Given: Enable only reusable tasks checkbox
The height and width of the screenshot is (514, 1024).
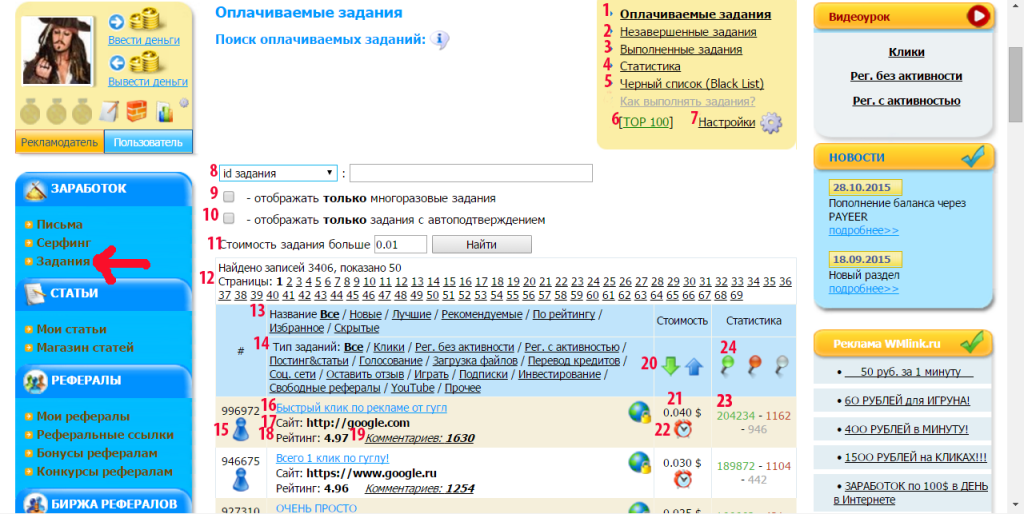Looking at the screenshot, I should coord(228,197).
